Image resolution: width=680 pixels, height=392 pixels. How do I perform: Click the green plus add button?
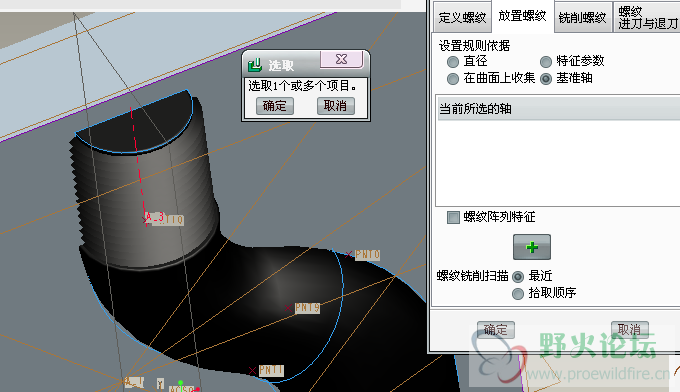532,247
